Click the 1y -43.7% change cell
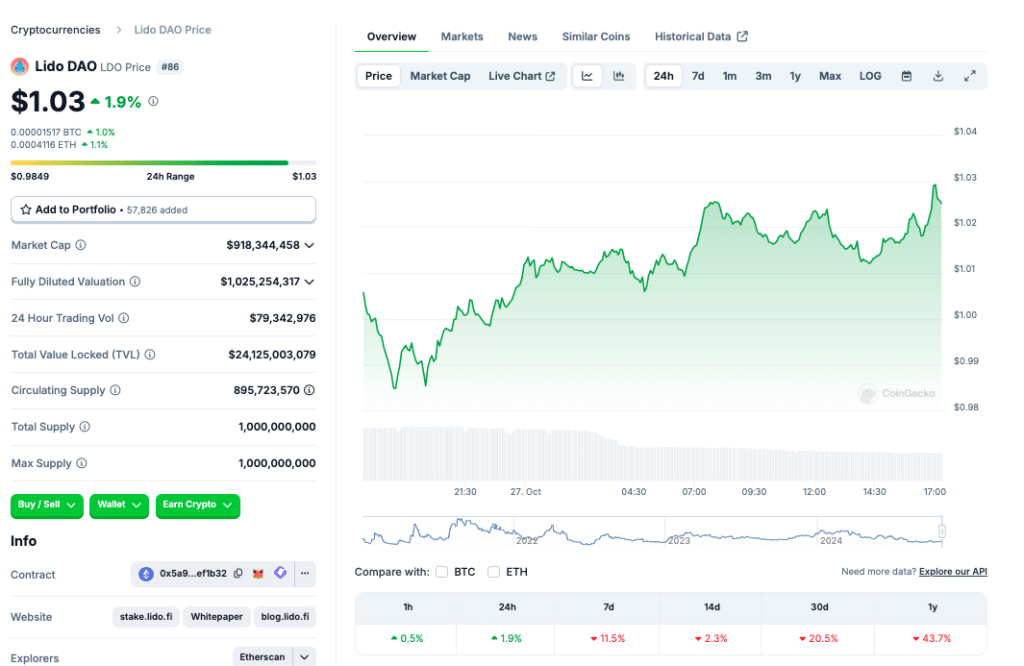 coord(932,639)
